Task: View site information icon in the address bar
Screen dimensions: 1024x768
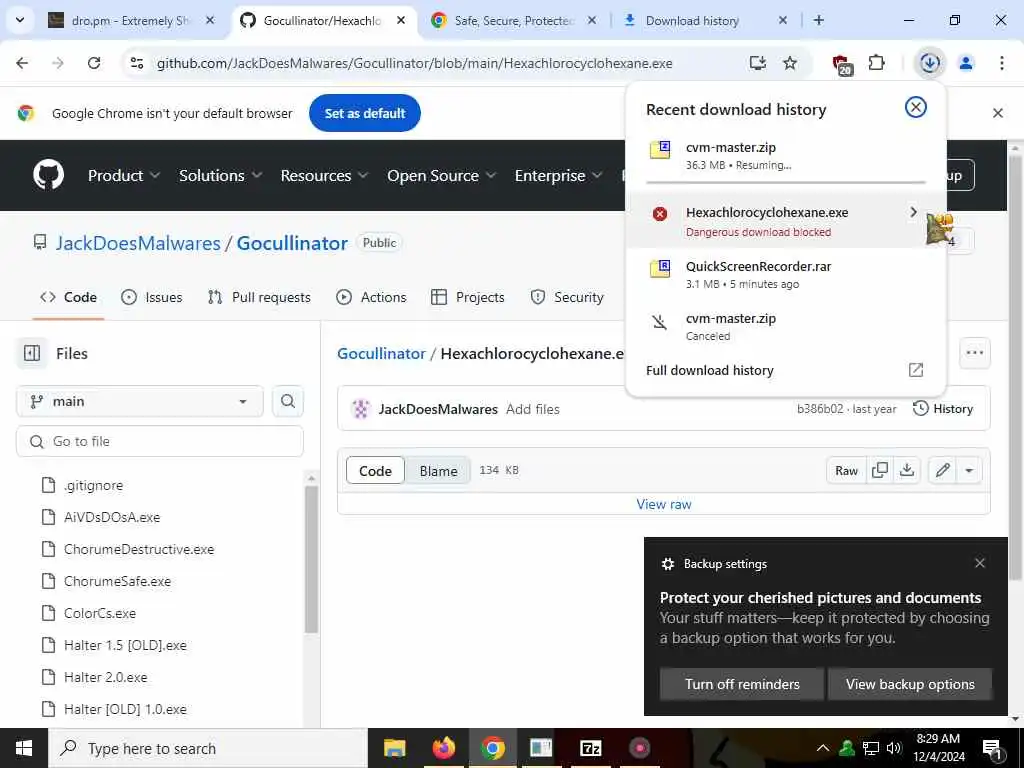Action: 137,63
